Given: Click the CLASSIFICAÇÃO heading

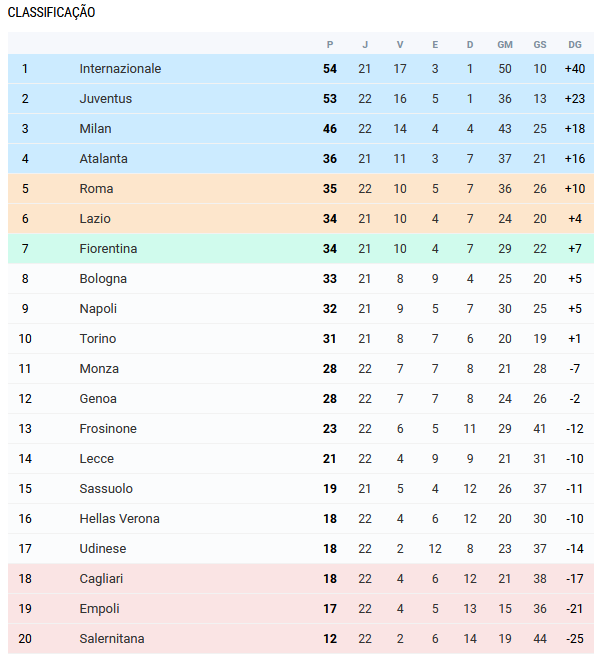Looking at the screenshot, I should click(x=51, y=13).
